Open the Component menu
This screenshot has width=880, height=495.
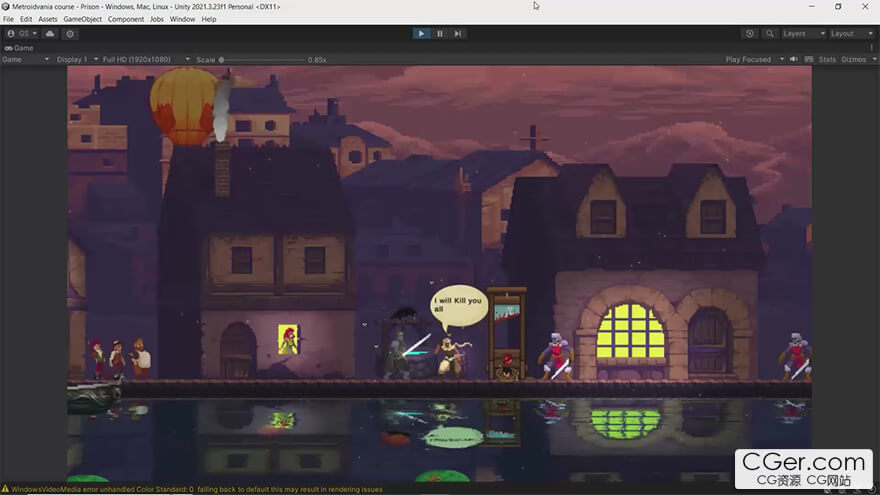(126, 19)
